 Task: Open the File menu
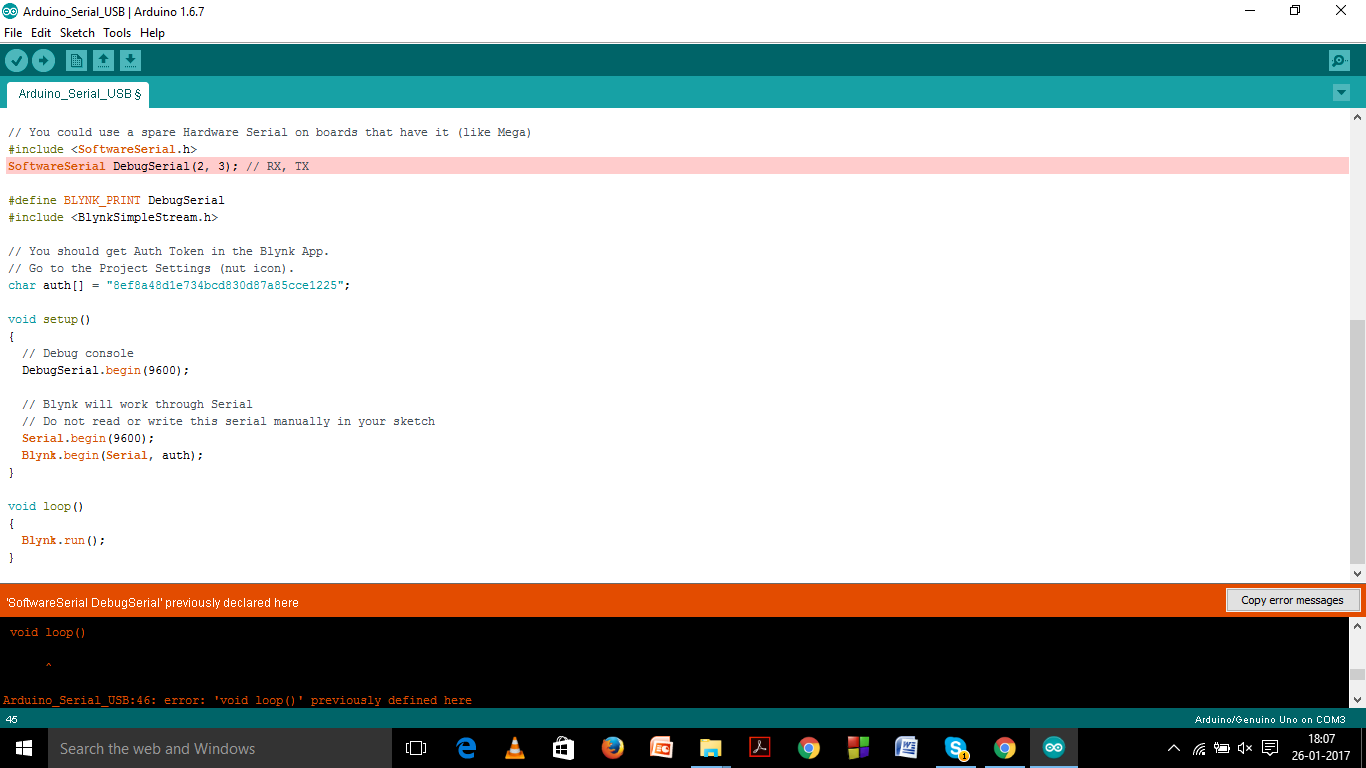coord(13,33)
